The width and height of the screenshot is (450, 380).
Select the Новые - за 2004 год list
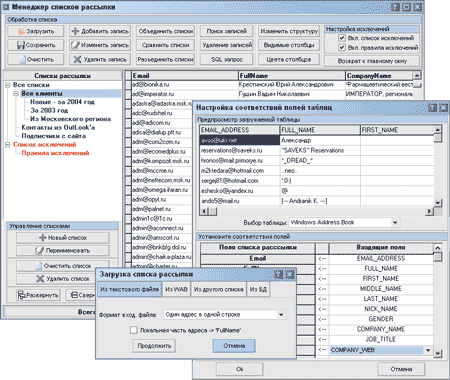click(62, 102)
